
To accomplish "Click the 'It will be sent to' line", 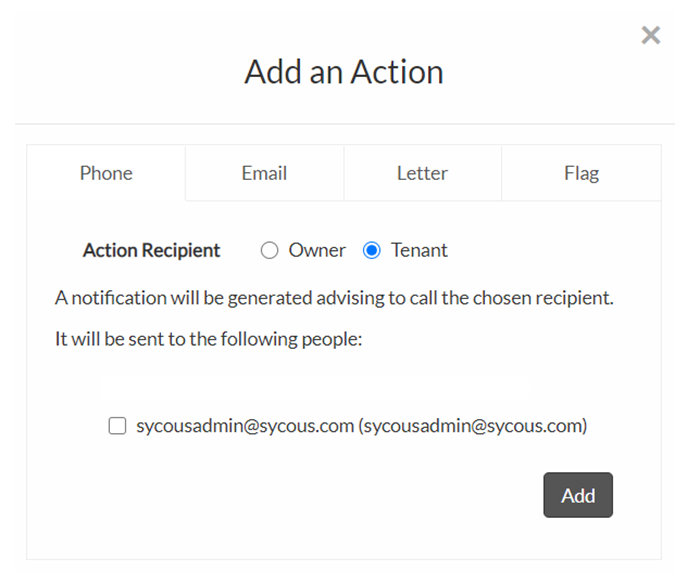I will point(208,339).
